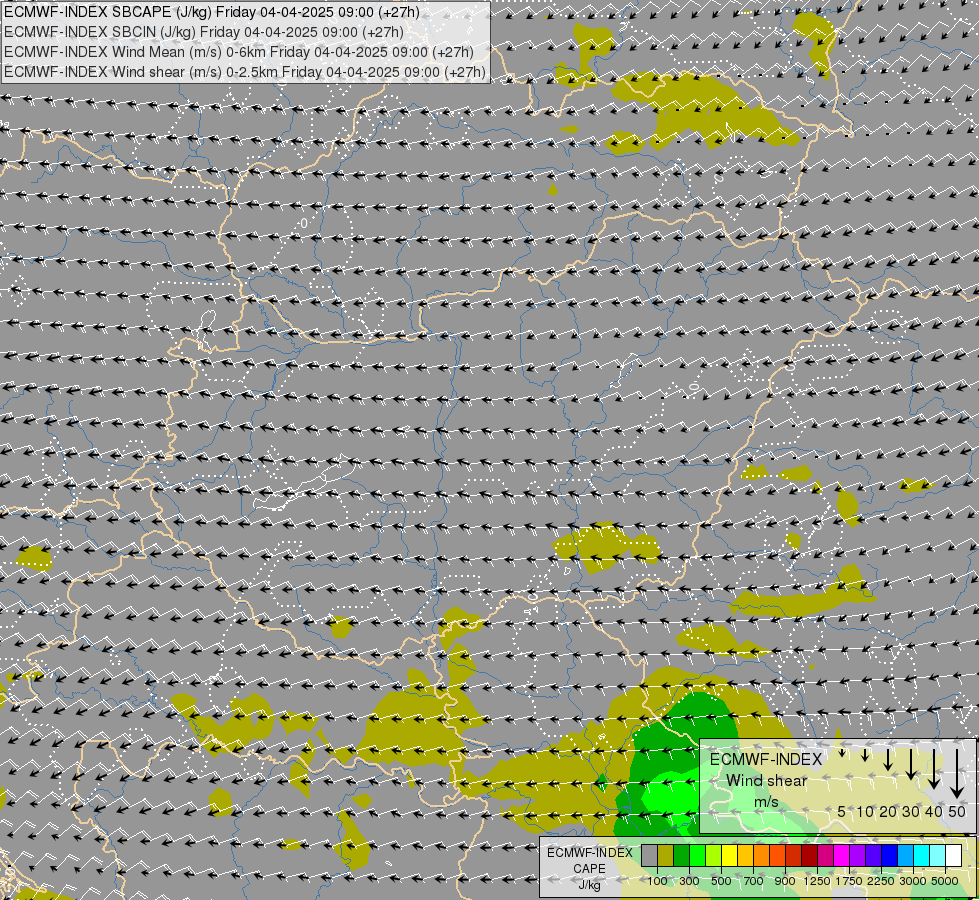Select the gray CAPE legend swatch
979x900 pixels.
649,856
